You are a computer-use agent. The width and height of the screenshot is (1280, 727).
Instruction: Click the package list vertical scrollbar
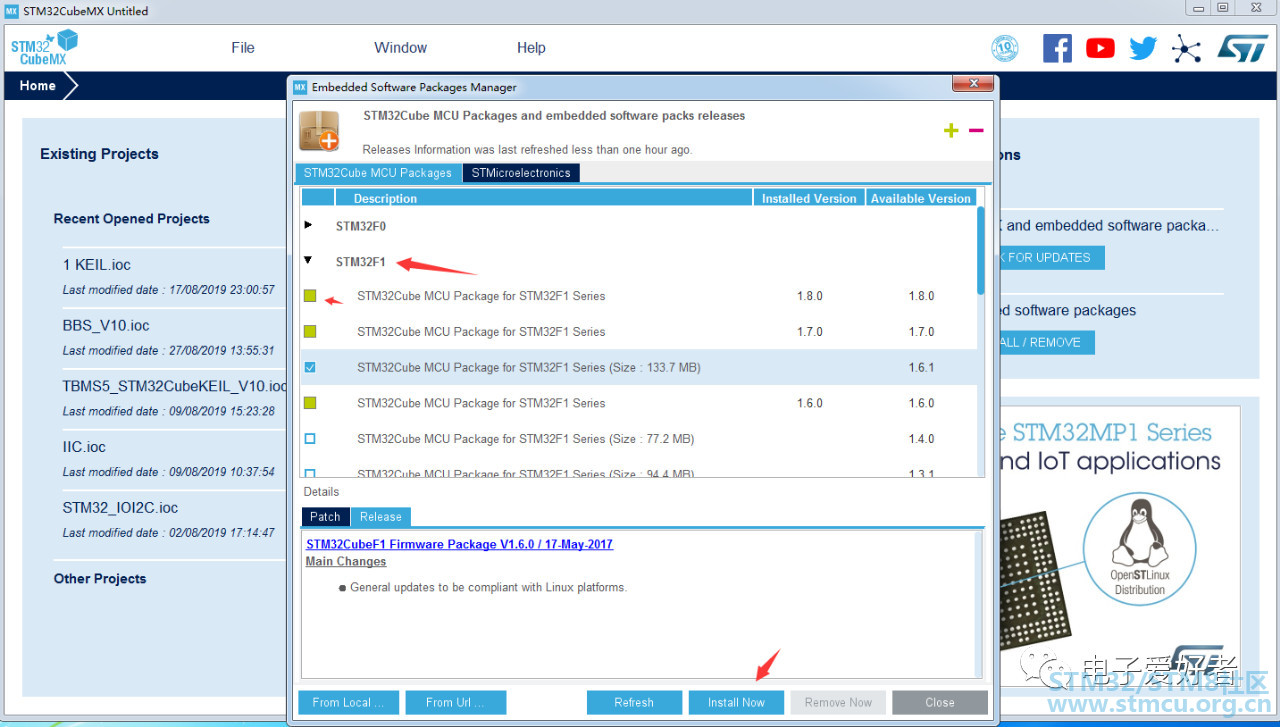[x=981, y=250]
